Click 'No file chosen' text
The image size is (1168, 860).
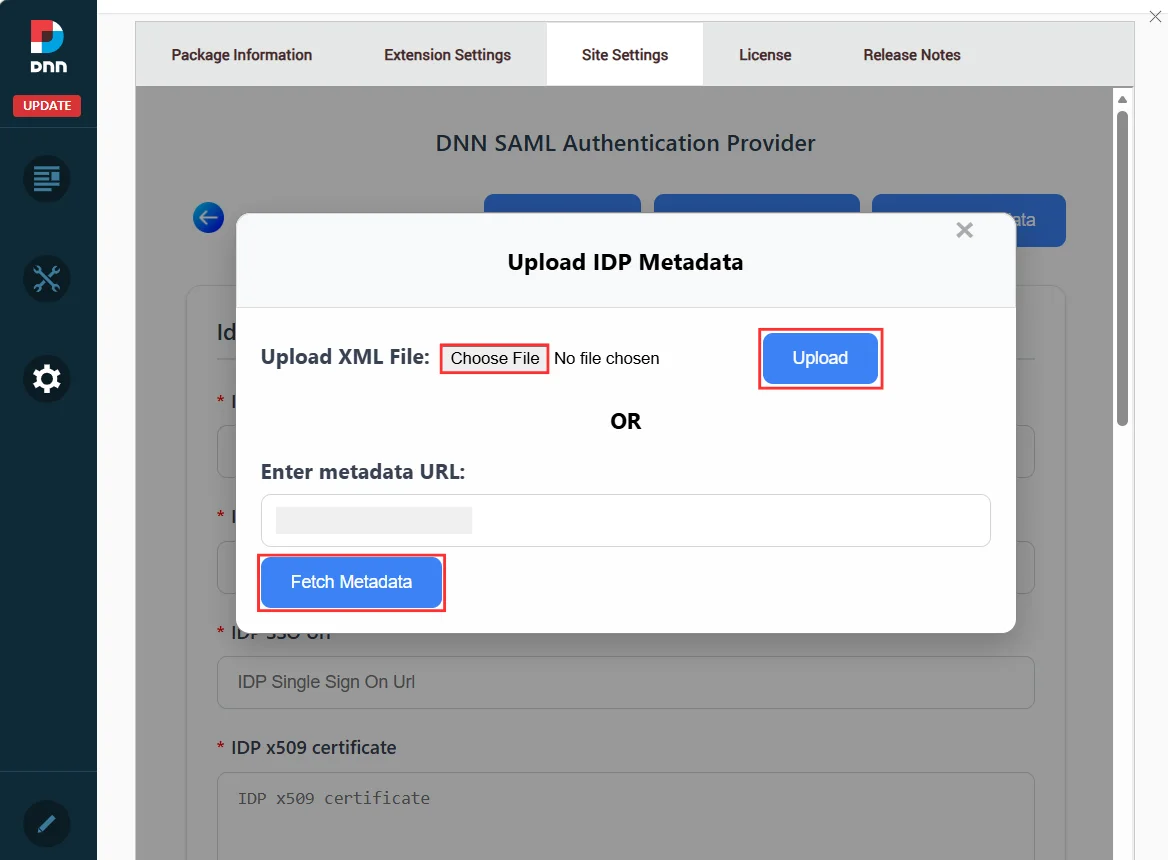(x=606, y=358)
